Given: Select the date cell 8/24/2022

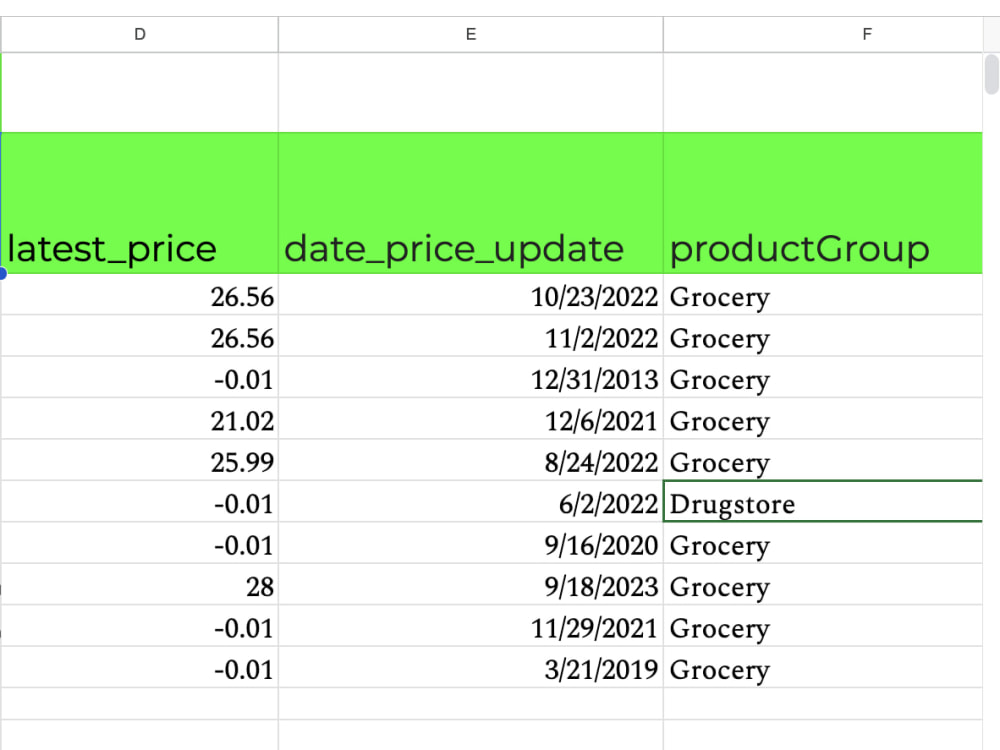Looking at the screenshot, I should point(471,460).
